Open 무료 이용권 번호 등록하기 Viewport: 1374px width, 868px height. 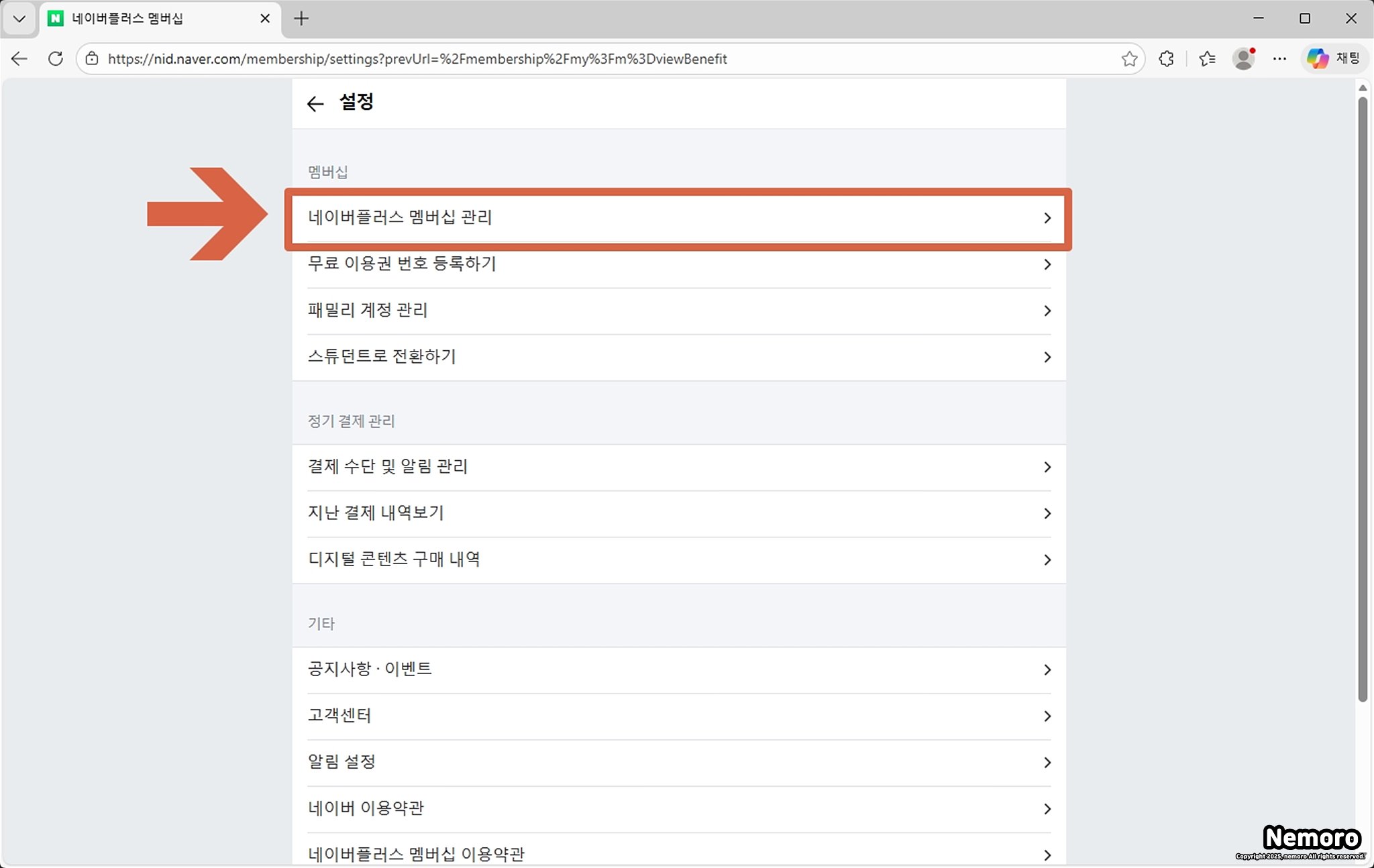click(402, 264)
